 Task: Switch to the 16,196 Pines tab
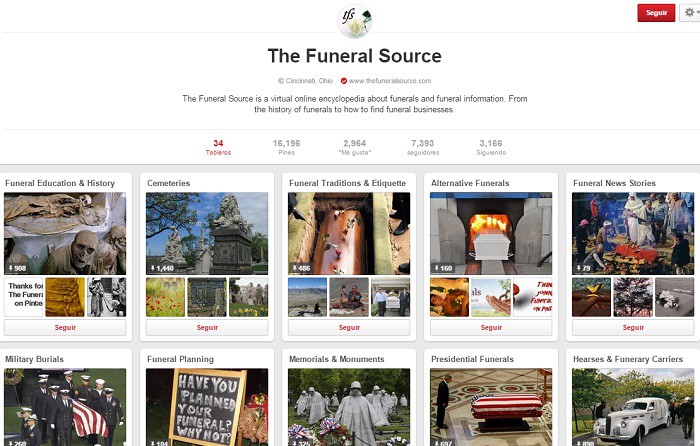pos(286,147)
